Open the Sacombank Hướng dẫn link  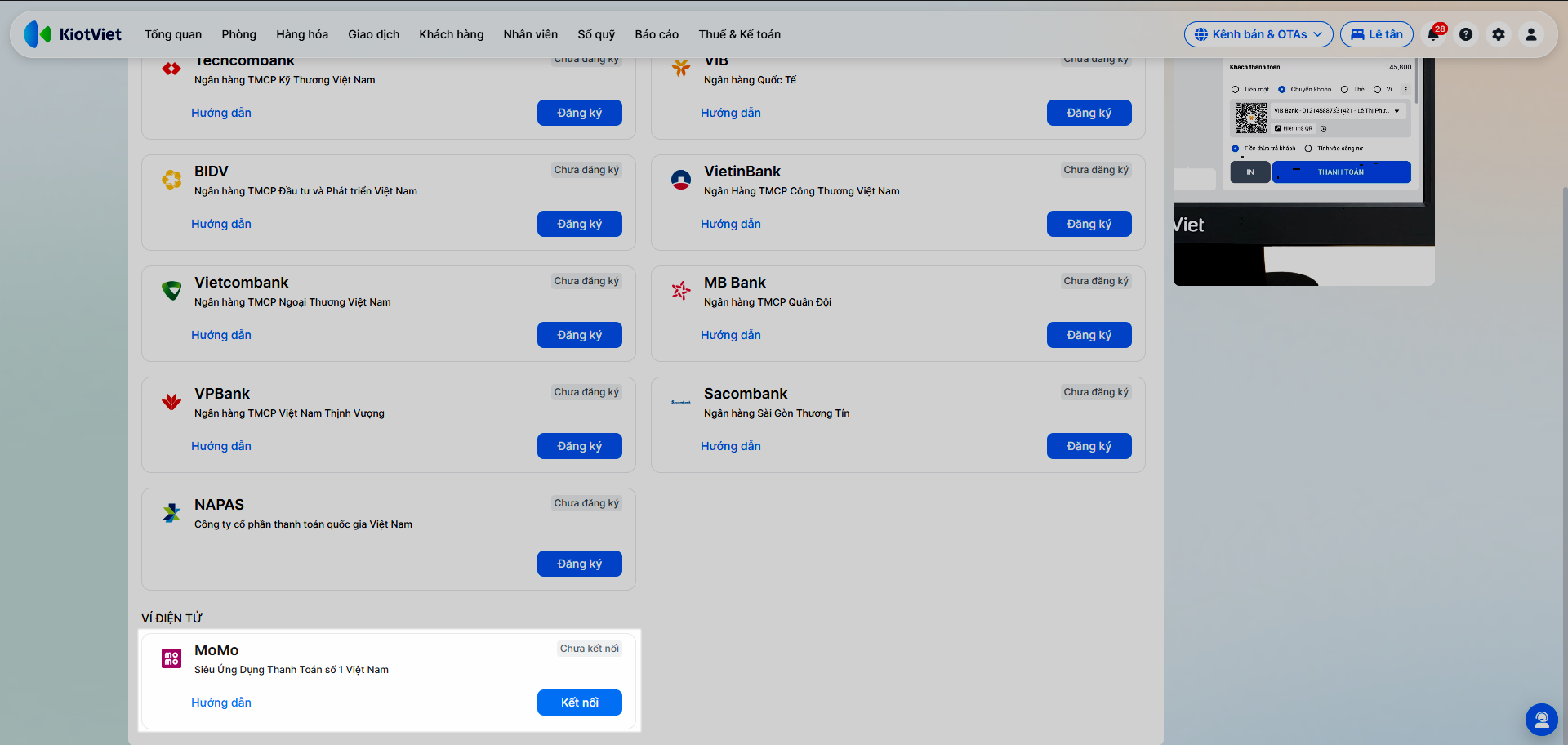[x=731, y=446]
